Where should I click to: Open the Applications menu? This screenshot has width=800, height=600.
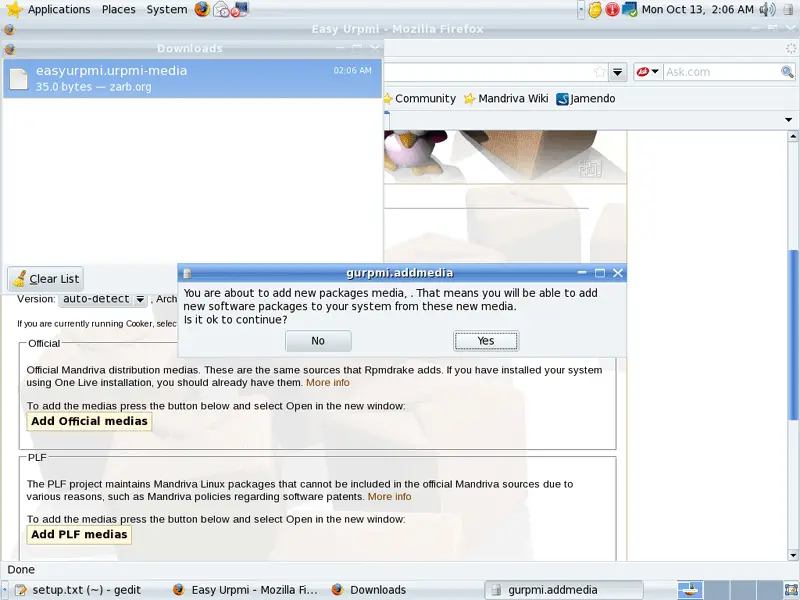pyautogui.click(x=59, y=9)
